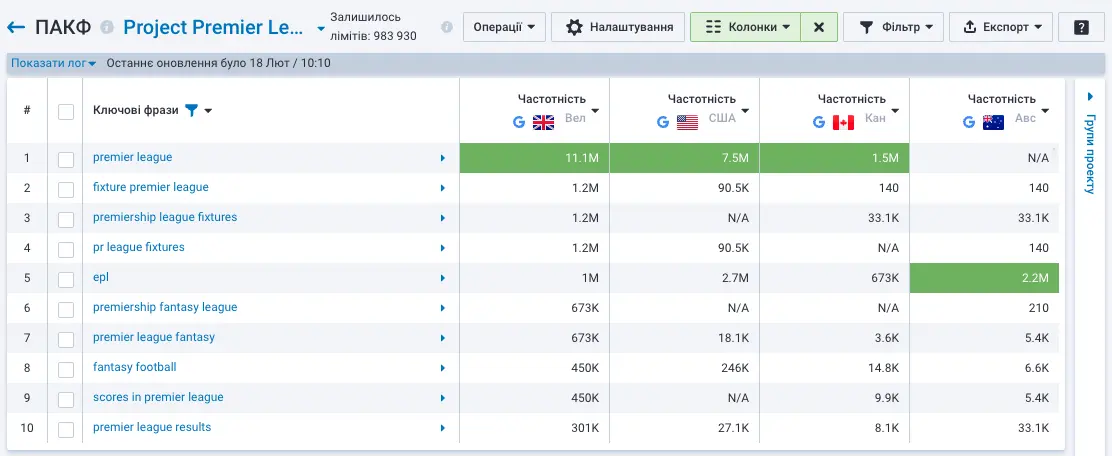Expand the Групи проекту side panel

[x=1089, y=140]
